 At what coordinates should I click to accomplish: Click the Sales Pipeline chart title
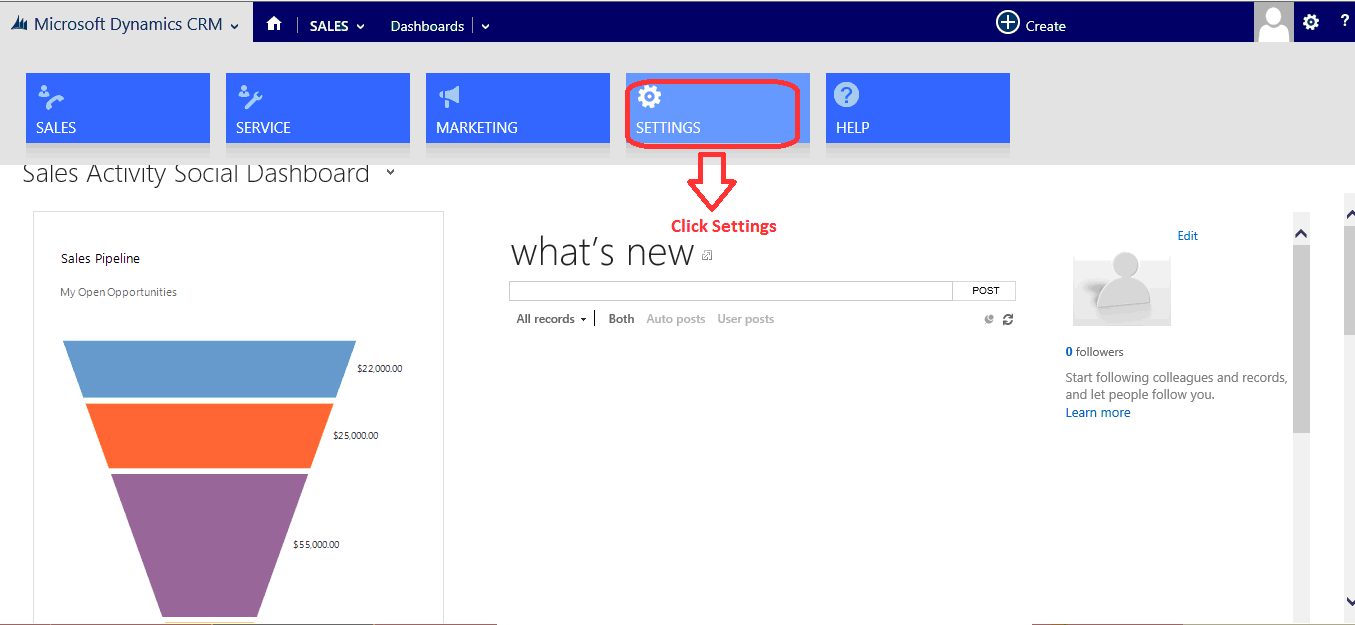[100, 259]
